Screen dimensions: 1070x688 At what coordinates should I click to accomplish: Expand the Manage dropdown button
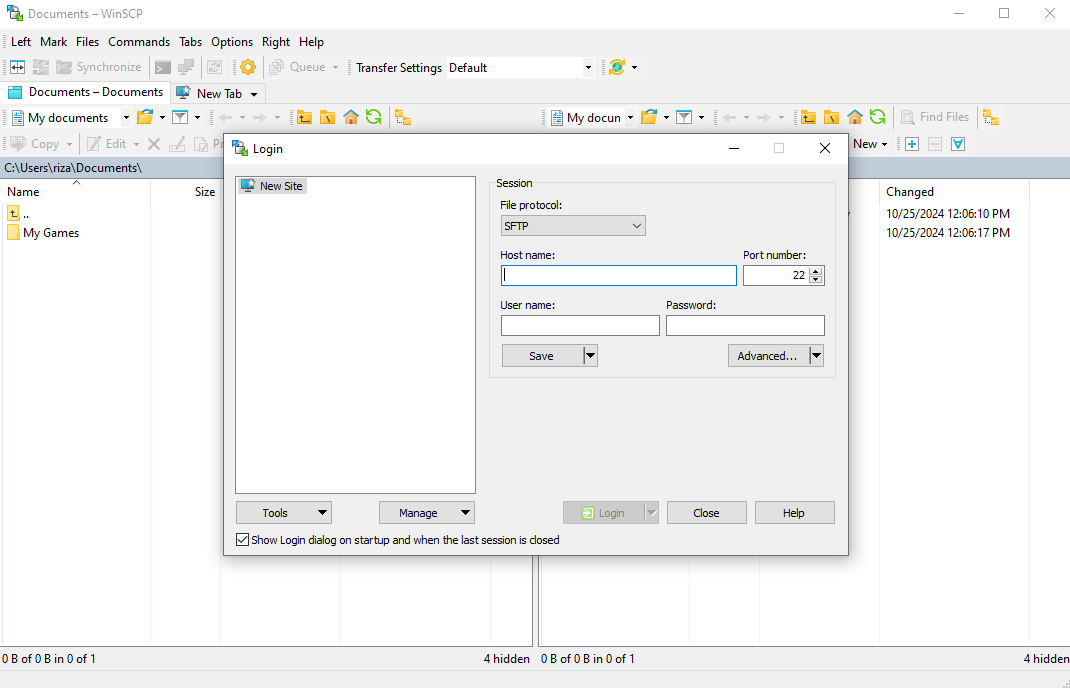[x=427, y=513]
